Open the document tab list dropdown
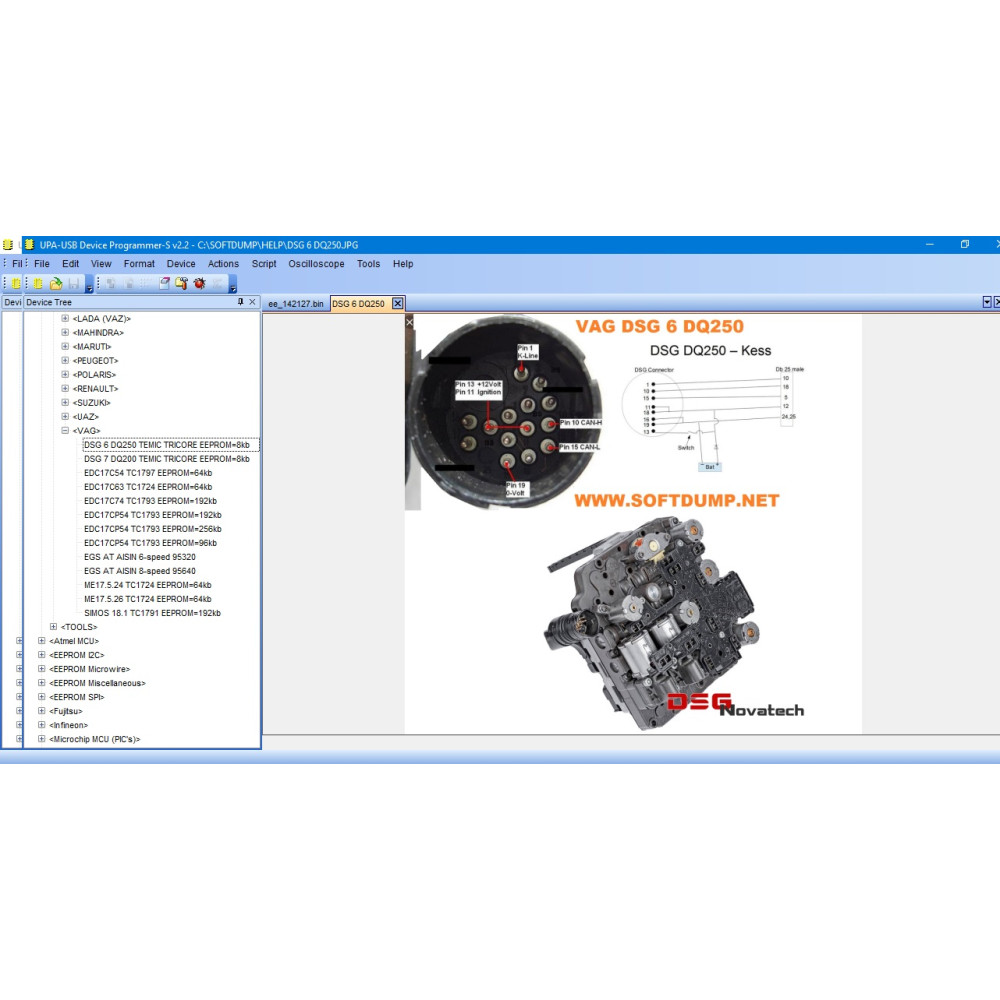The image size is (1000, 1000). coord(987,302)
